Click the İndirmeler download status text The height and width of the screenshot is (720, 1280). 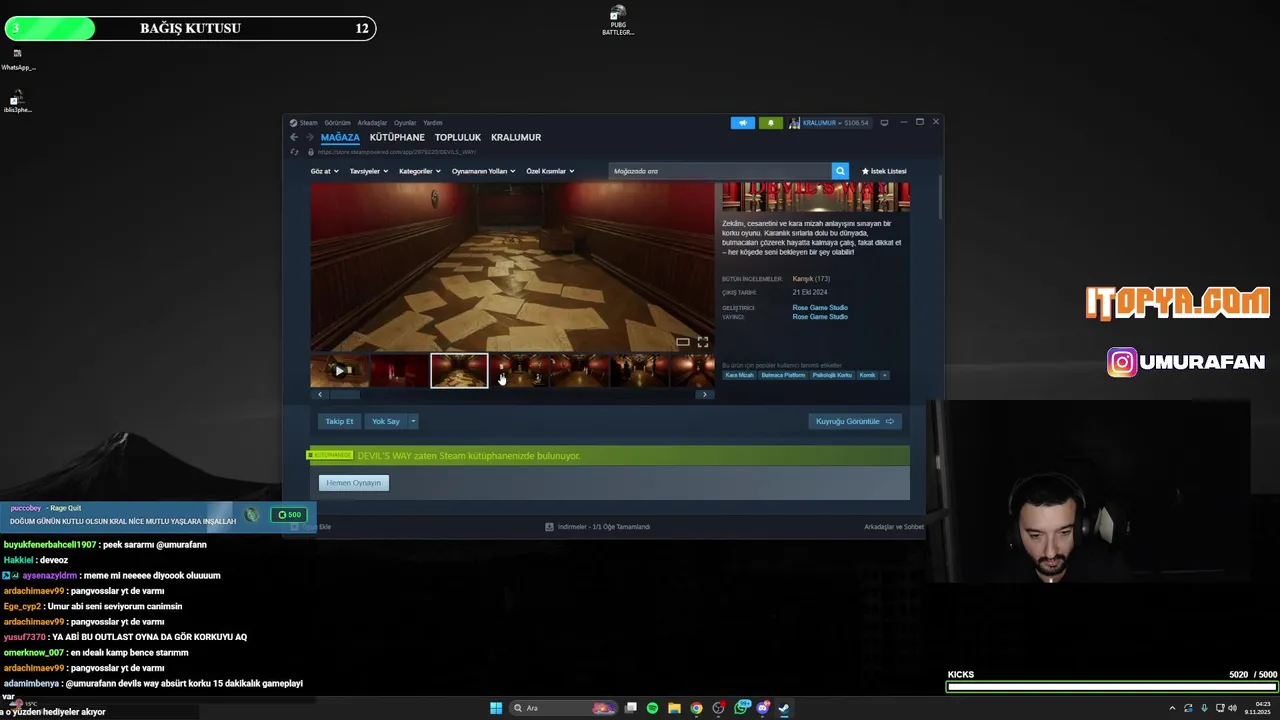coord(604,527)
